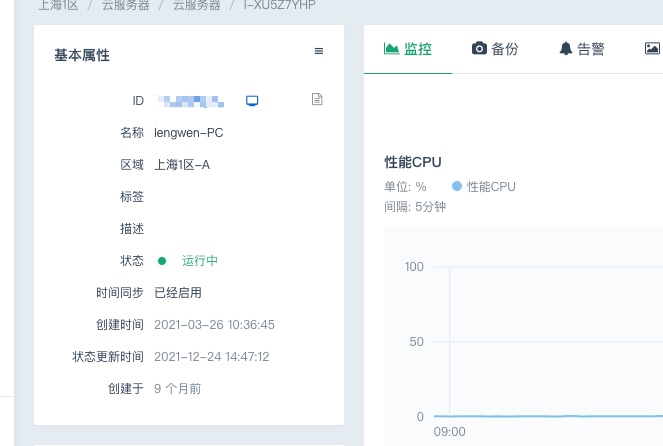Toggle the 性能CPU legend series
This screenshot has width=663, height=446.
tap(484, 186)
